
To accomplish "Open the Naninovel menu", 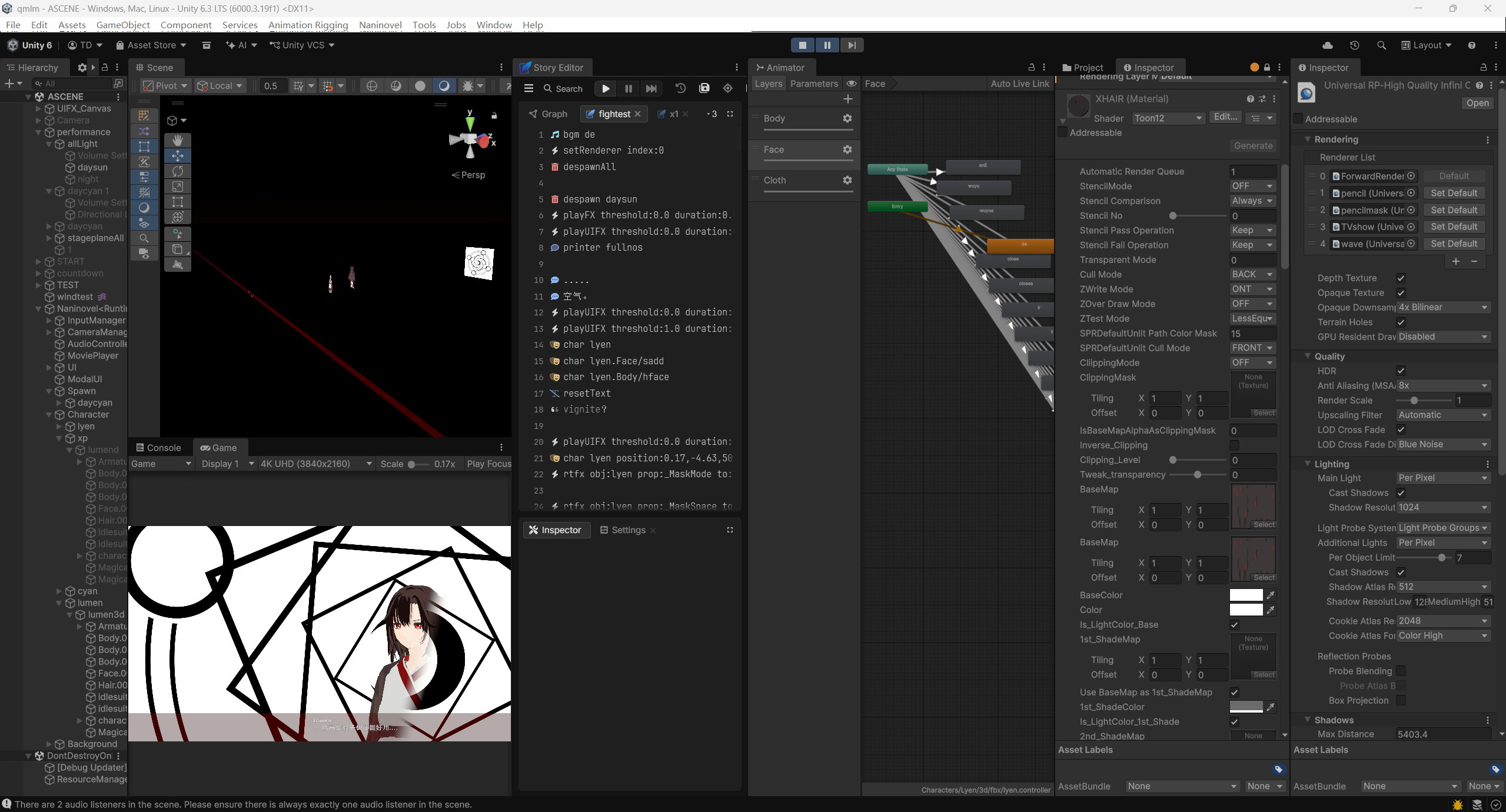I will (380, 25).
